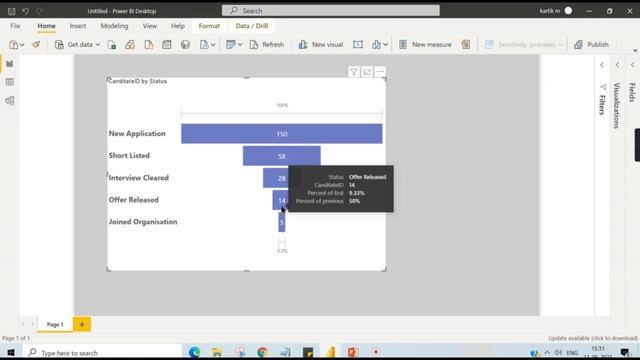The image size is (640, 360).
Task: Select the Insert ribbon tab
Action: (x=78, y=26)
